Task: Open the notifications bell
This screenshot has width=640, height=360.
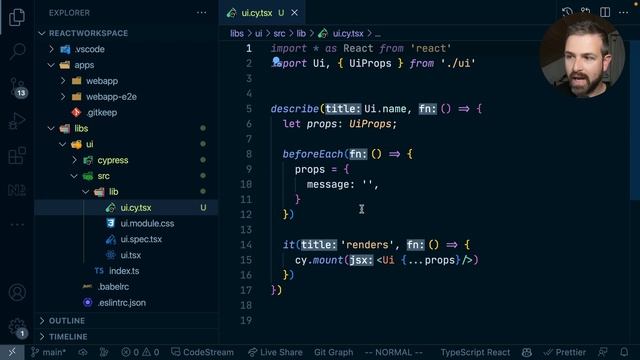Action: click(624, 352)
